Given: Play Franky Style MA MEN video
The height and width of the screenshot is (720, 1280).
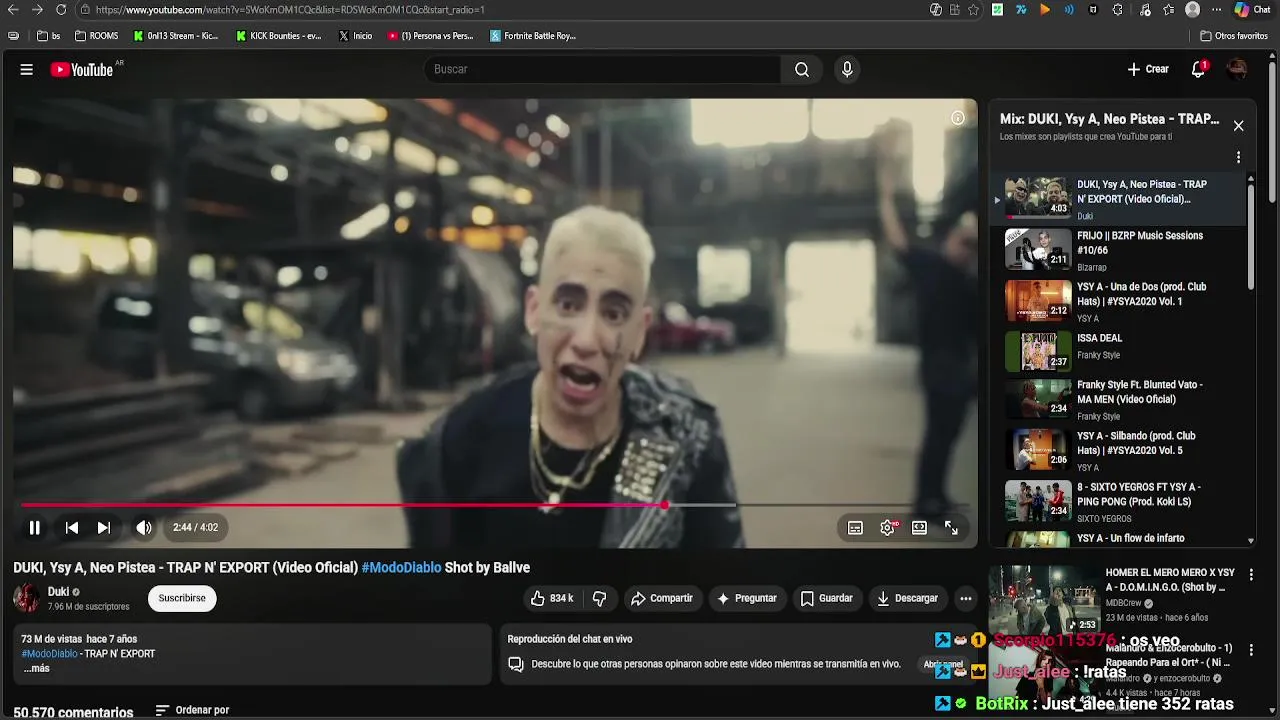Looking at the screenshot, I should click(1120, 400).
